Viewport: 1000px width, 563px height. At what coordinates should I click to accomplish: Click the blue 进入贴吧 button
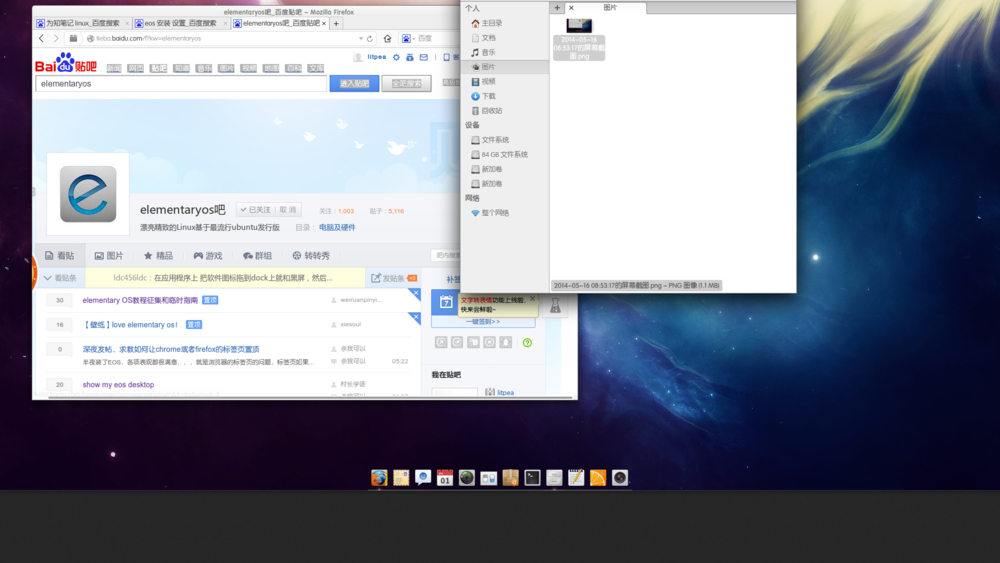coord(355,84)
